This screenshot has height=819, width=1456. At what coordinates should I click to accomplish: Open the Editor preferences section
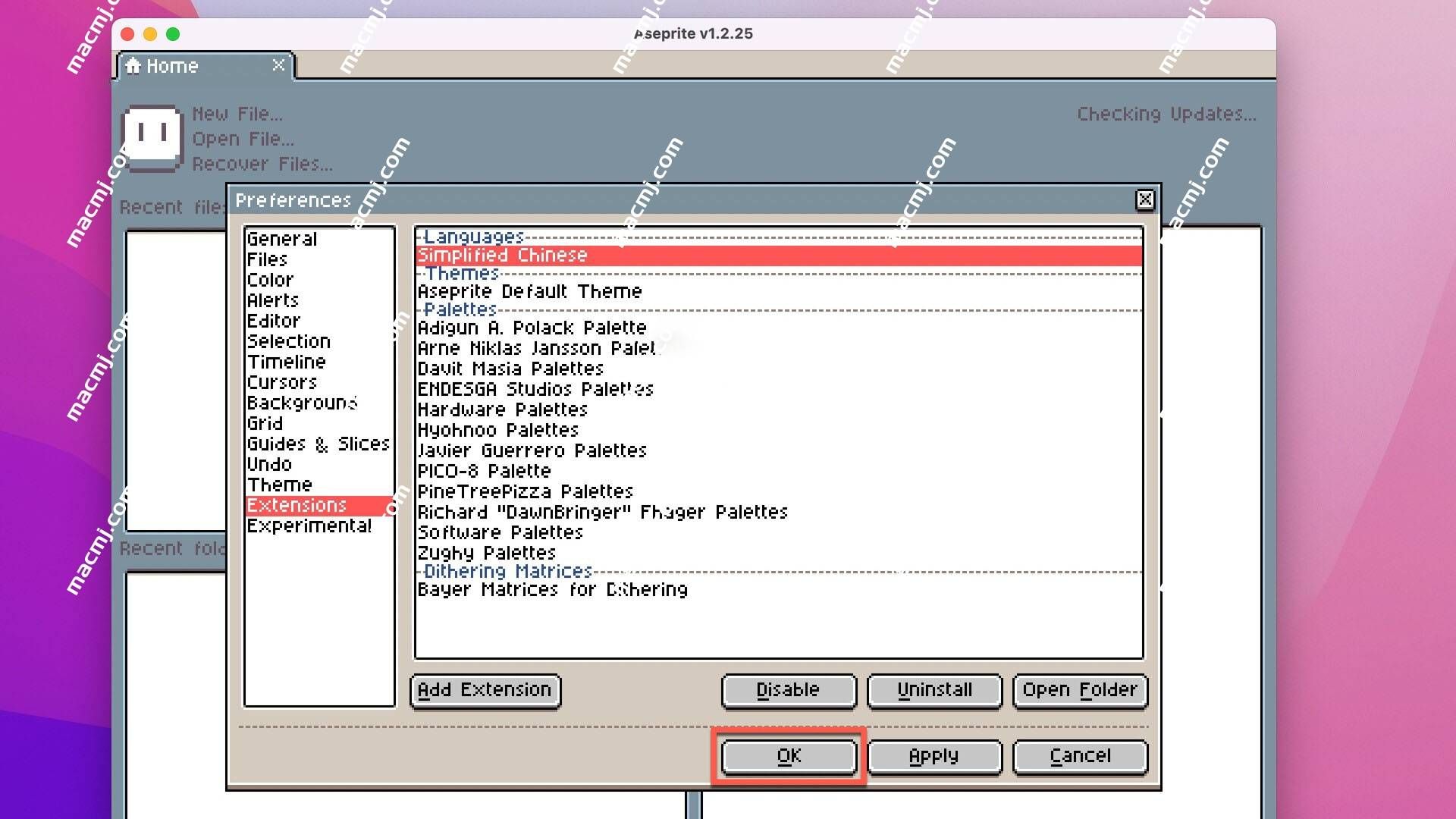(319, 321)
